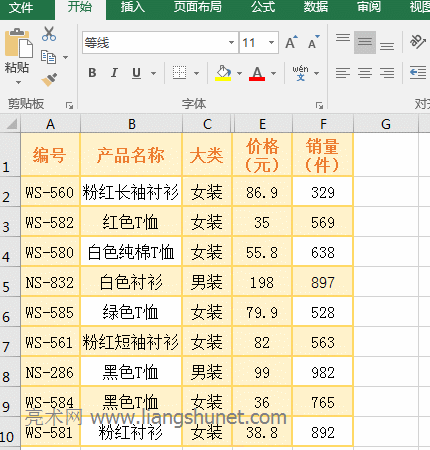Expand fill color palette arrow
The width and height of the screenshot is (430, 450).
coord(239,73)
